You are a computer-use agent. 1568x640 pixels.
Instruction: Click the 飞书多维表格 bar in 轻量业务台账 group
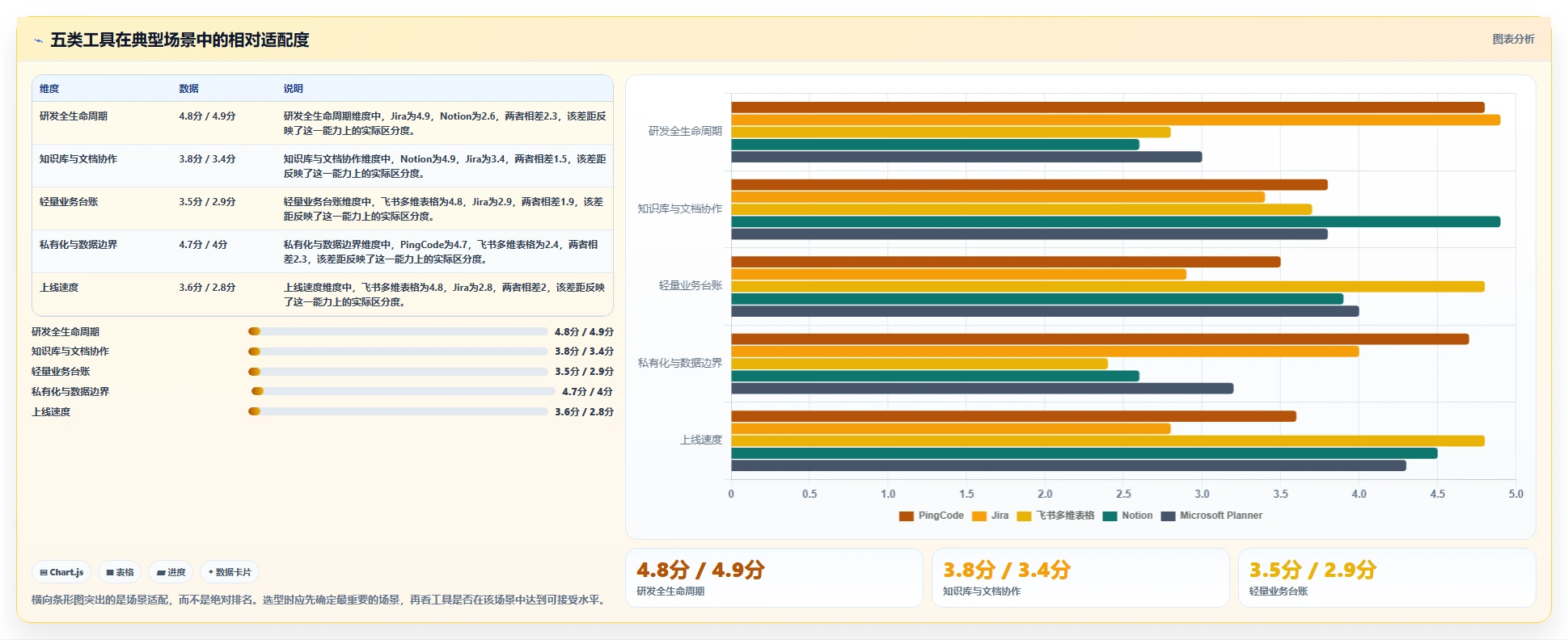[x=1108, y=286]
